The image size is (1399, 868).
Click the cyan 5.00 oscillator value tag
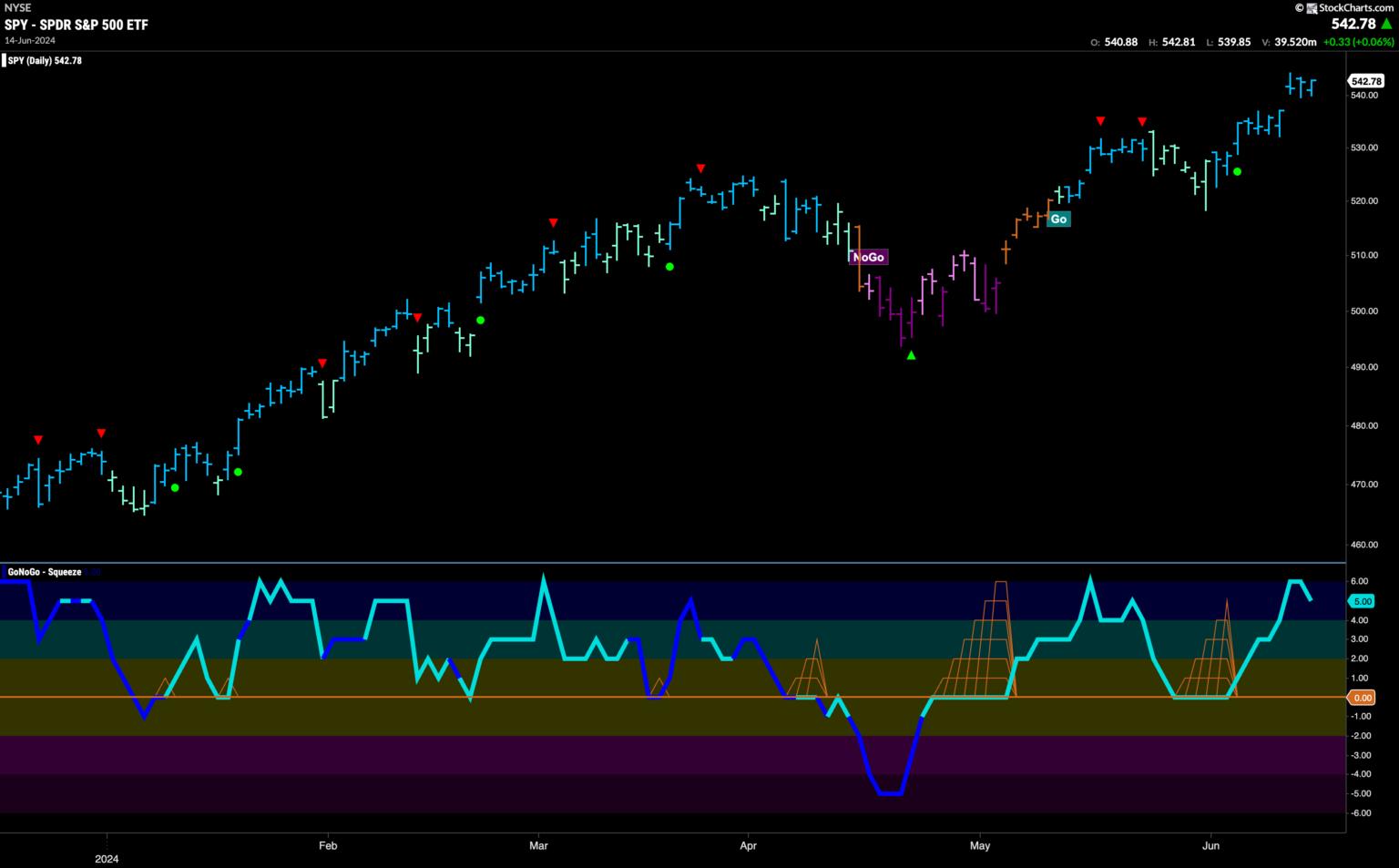point(1363,602)
